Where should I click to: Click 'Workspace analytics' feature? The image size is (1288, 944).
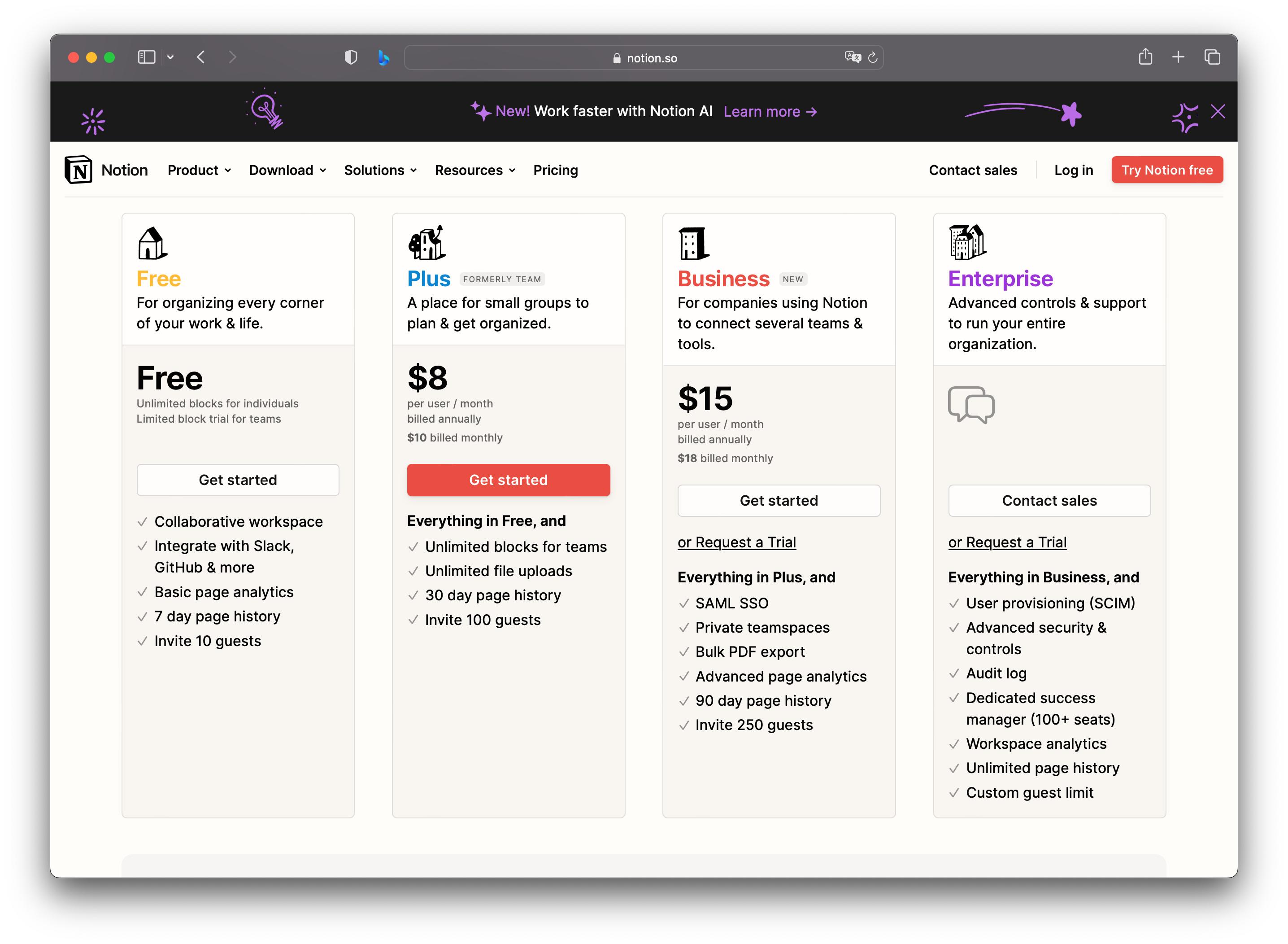1036,744
